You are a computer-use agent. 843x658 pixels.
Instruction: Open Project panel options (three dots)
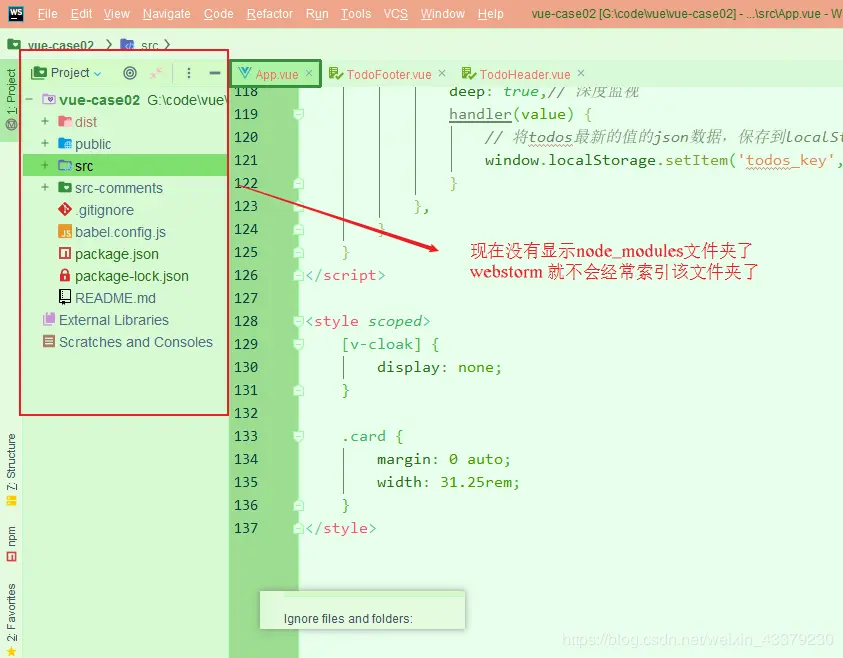(189, 73)
